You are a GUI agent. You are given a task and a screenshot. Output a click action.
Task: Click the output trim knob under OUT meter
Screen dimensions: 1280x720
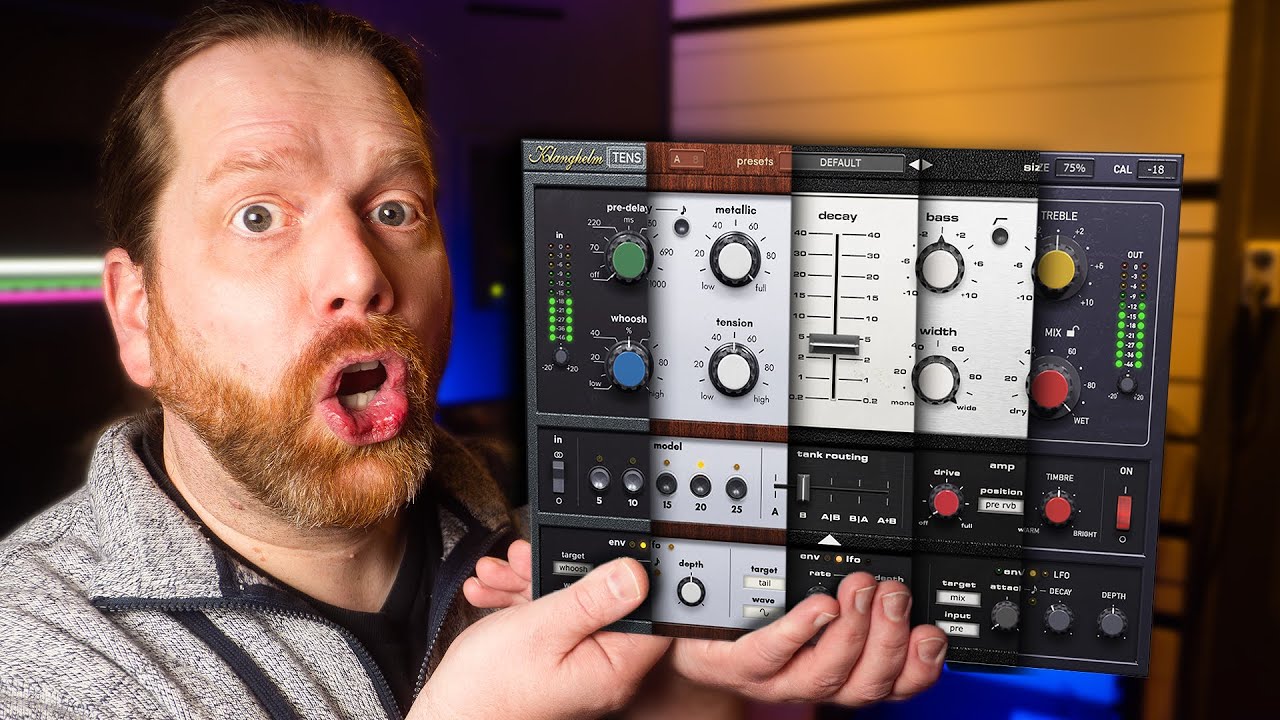click(x=1128, y=384)
